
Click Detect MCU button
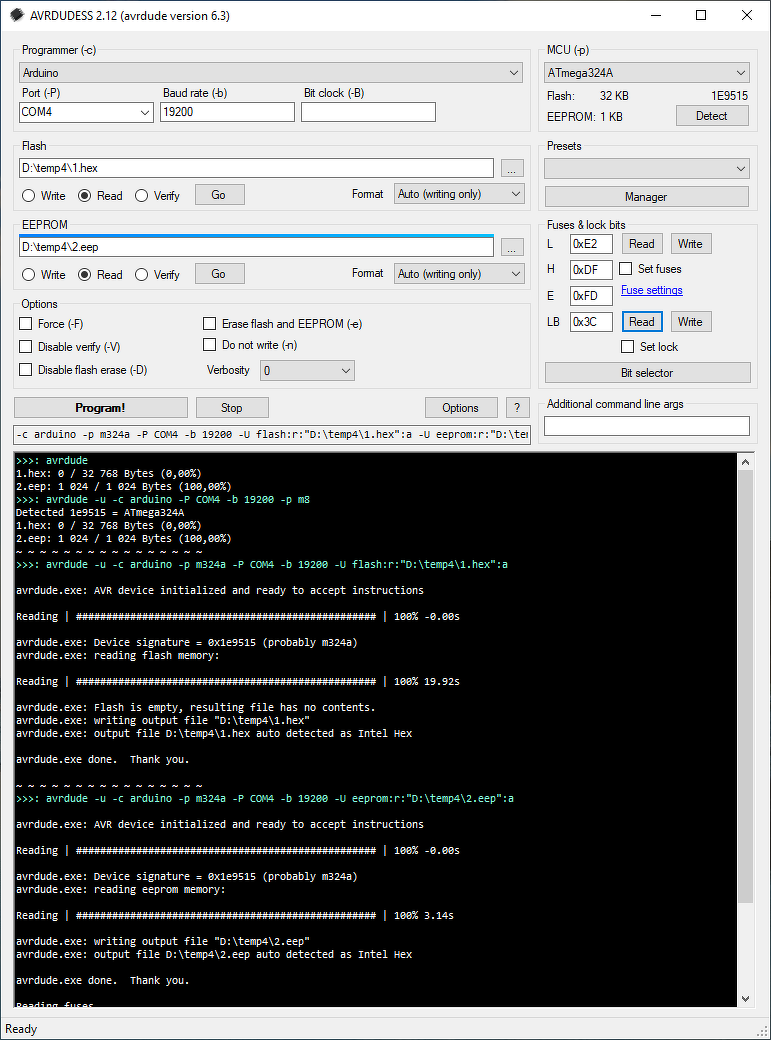coord(712,116)
